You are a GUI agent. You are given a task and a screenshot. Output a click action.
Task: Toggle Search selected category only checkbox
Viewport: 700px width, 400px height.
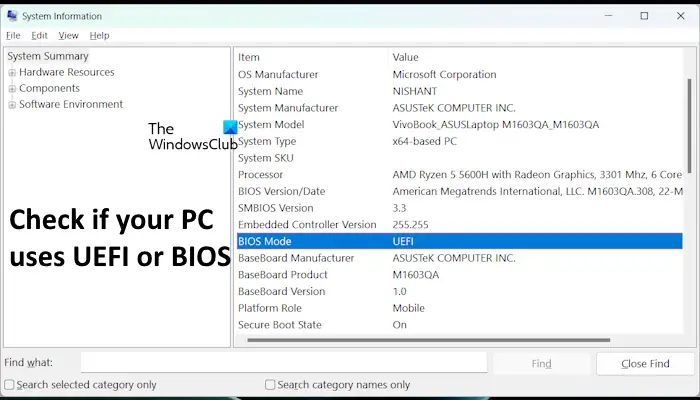[9, 385]
